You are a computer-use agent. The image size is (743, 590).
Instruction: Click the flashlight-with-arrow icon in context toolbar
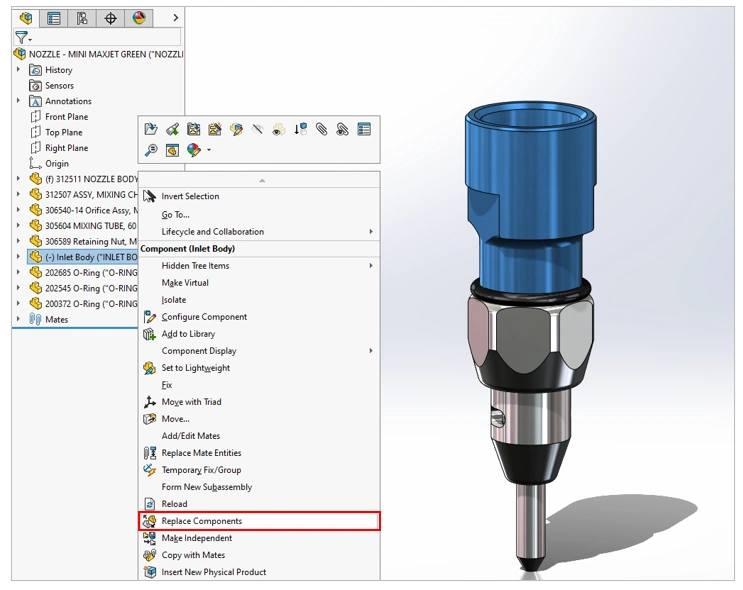click(172, 129)
